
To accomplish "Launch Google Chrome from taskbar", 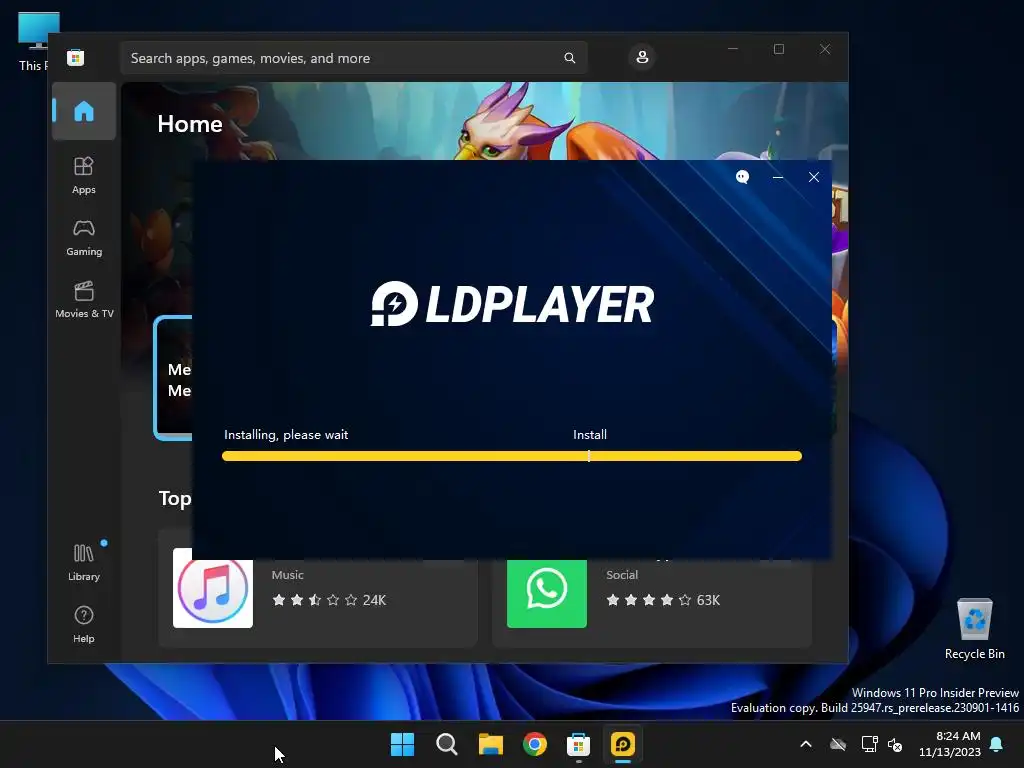I will coord(535,744).
